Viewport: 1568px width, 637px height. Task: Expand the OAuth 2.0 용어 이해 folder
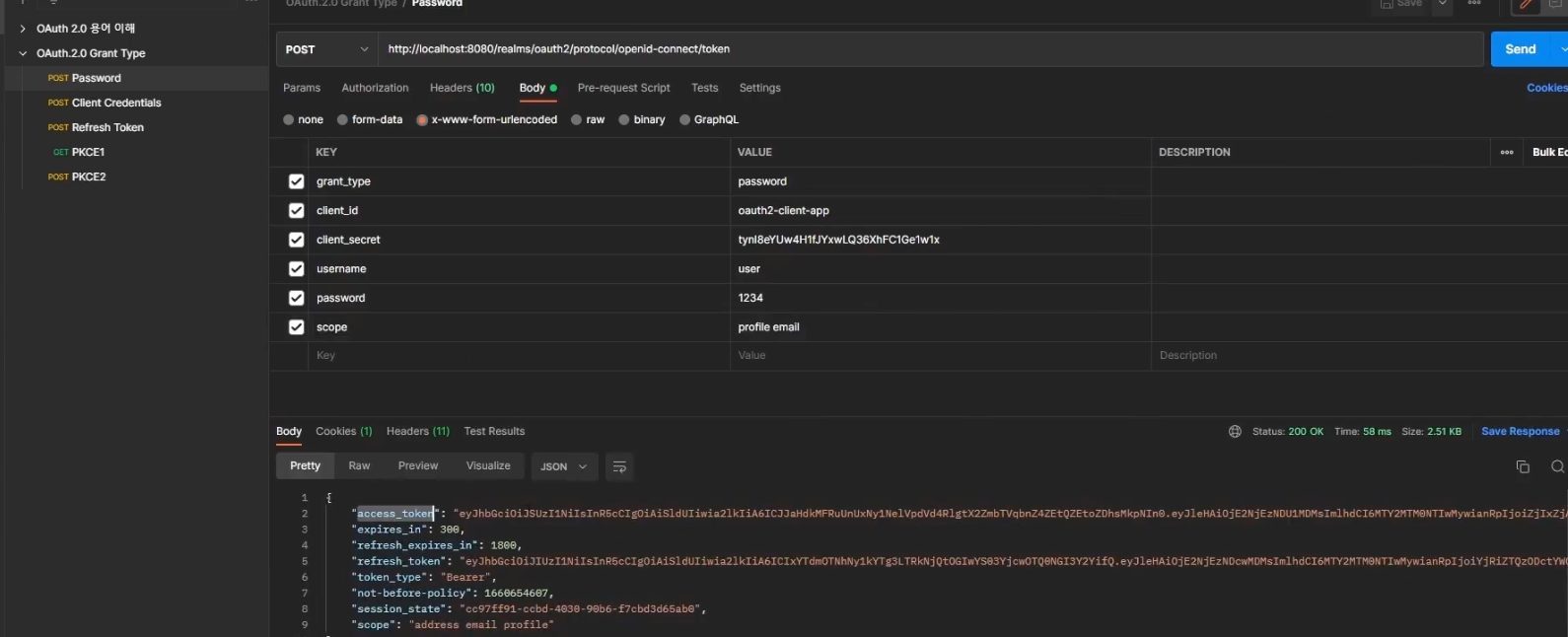click(23, 29)
